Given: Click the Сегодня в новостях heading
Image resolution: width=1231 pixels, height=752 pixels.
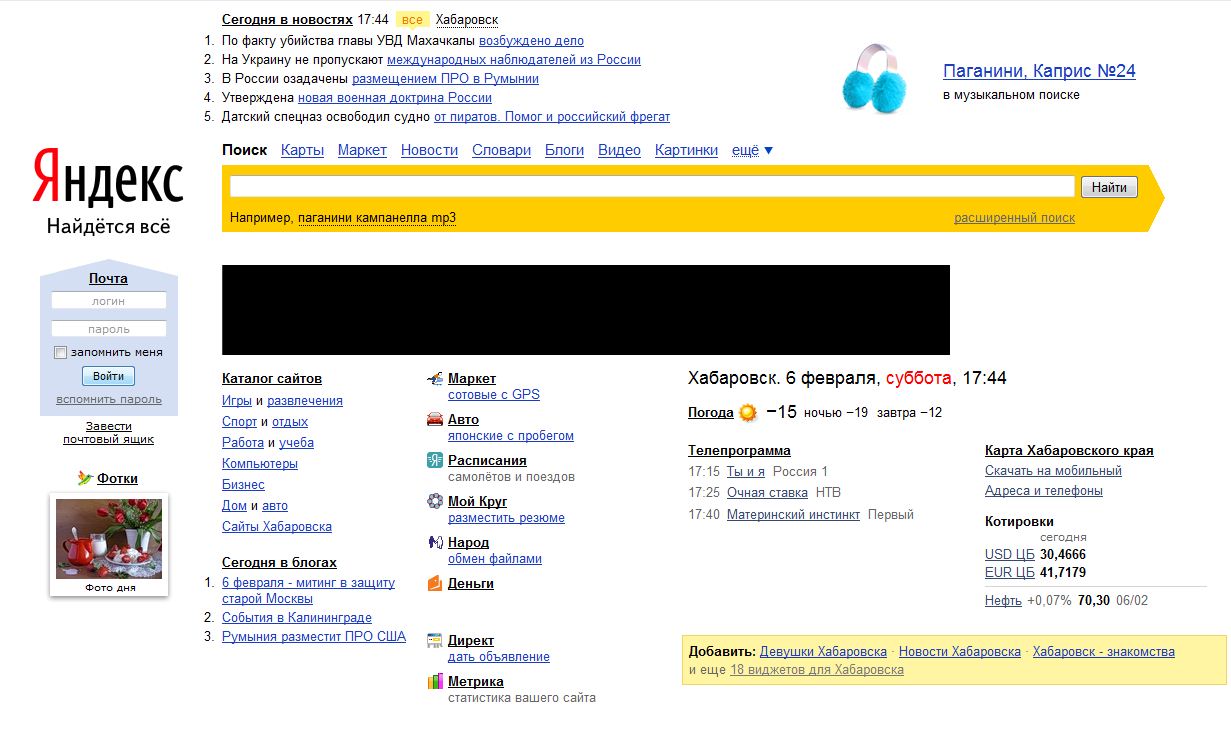Looking at the screenshot, I should [x=287, y=19].
